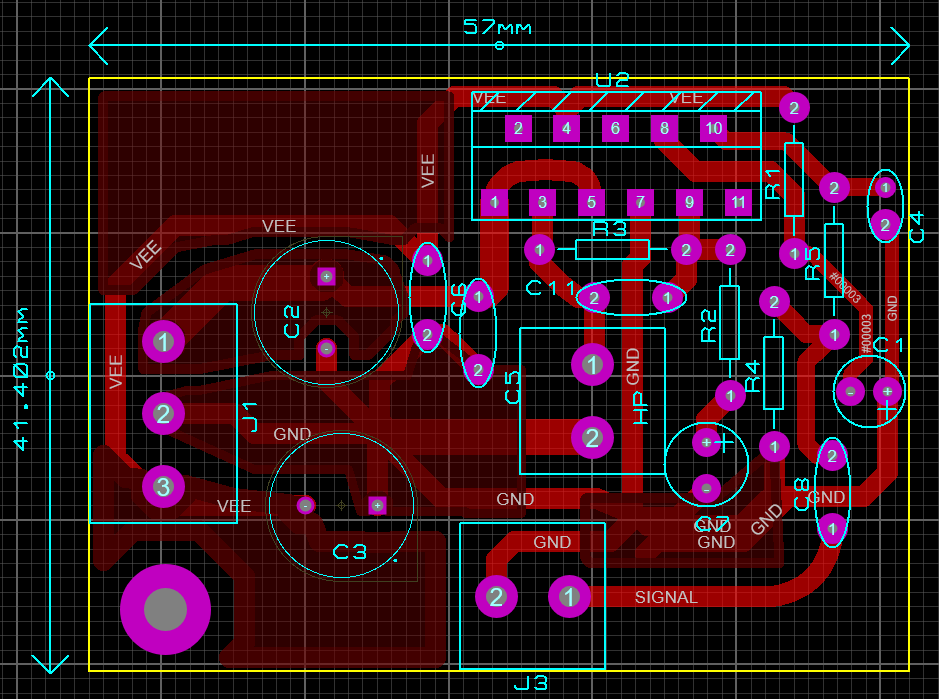Select pad 8 of IC U2
The height and width of the screenshot is (699, 939).
(664, 128)
